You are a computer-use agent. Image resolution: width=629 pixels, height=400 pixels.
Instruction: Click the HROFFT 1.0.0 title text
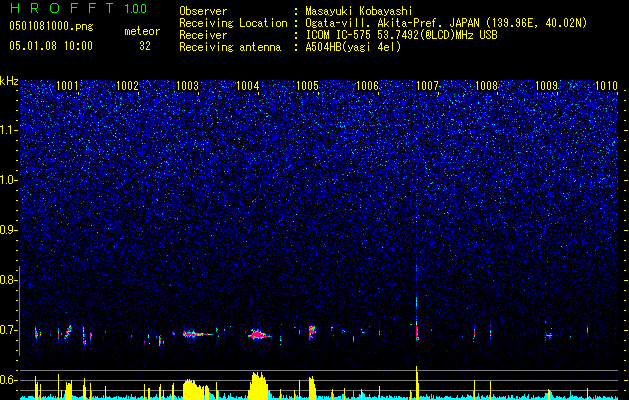coord(78,8)
